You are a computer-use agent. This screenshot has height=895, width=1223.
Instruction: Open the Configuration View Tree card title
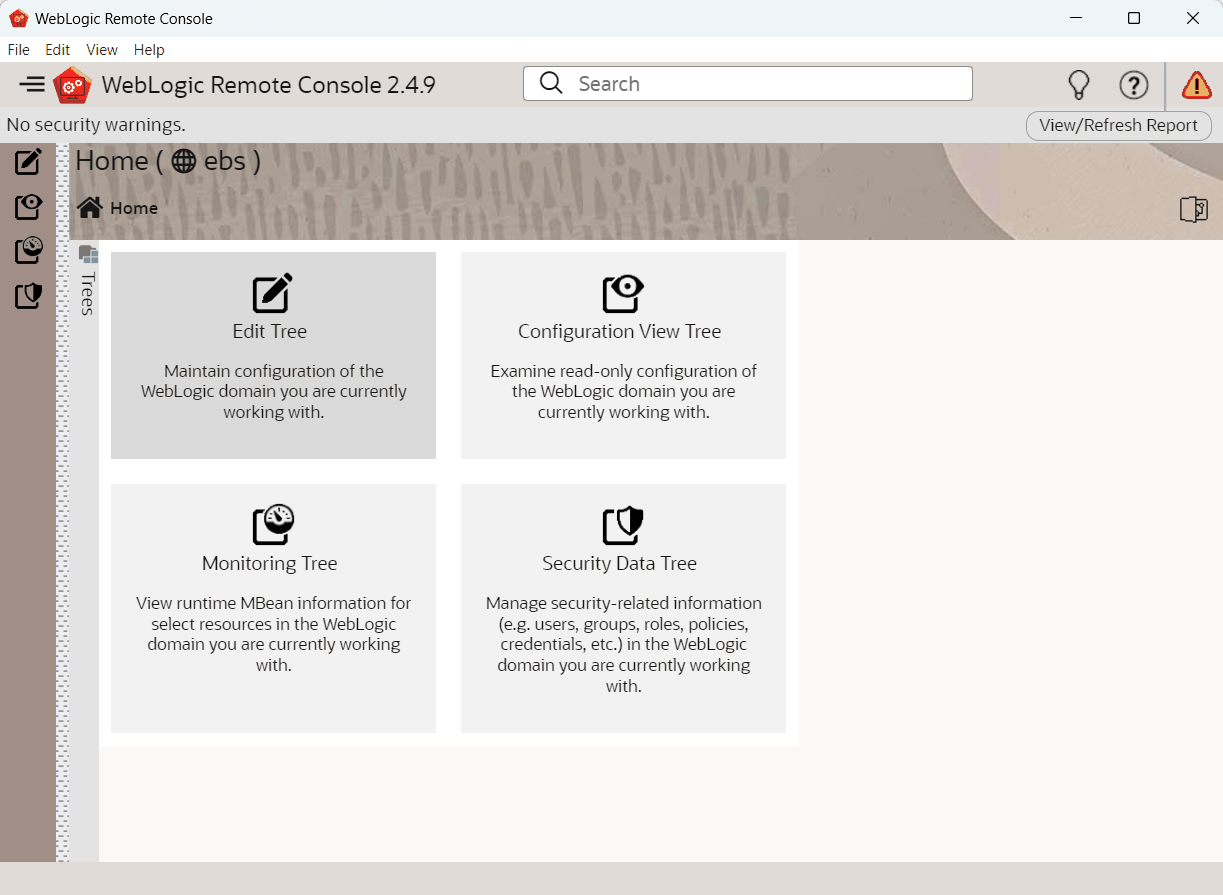620,331
